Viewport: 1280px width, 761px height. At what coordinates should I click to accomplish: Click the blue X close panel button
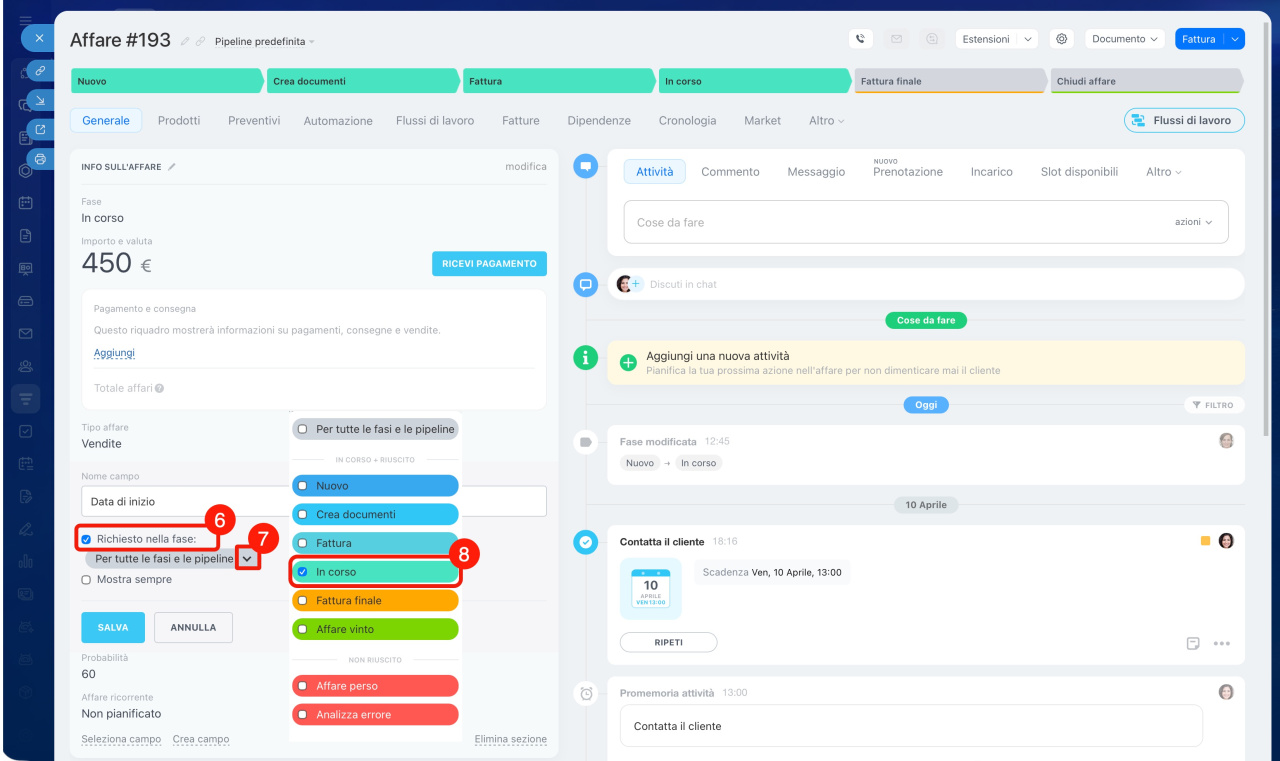(39, 38)
